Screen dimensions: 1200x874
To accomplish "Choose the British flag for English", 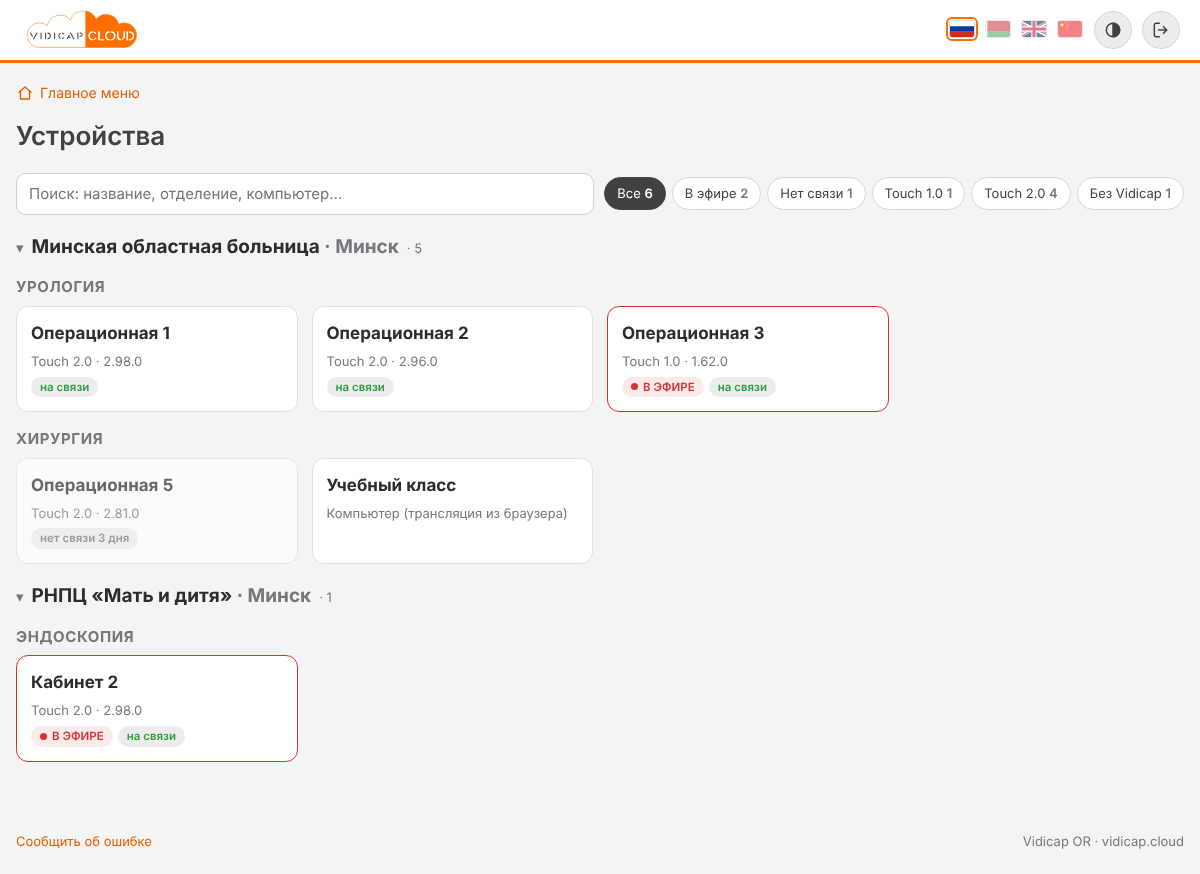I will point(1034,30).
